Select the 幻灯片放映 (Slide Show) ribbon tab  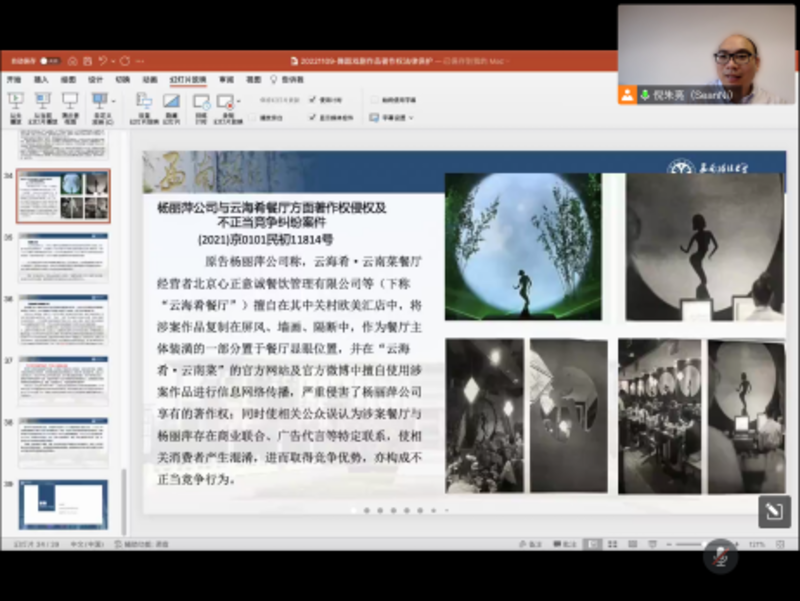tap(188, 80)
